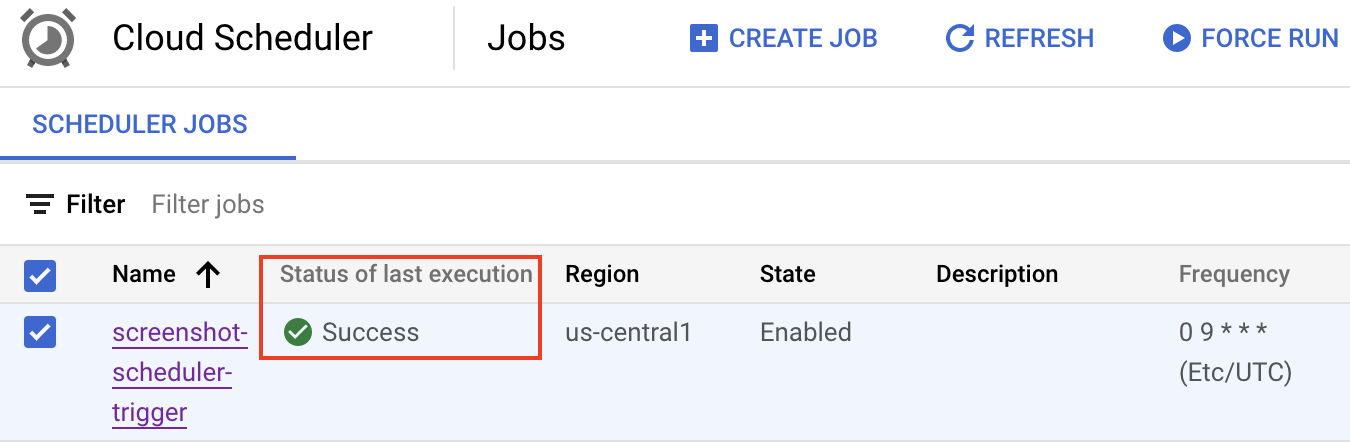Screen dimensions: 1350x442
Task: Click the Force Run play icon
Action: (1176, 39)
